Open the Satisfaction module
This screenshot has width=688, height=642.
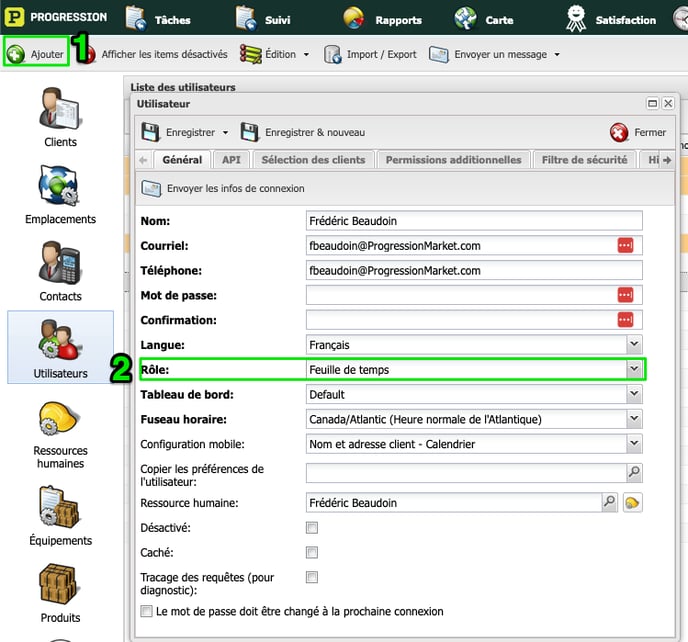[x=611, y=19]
